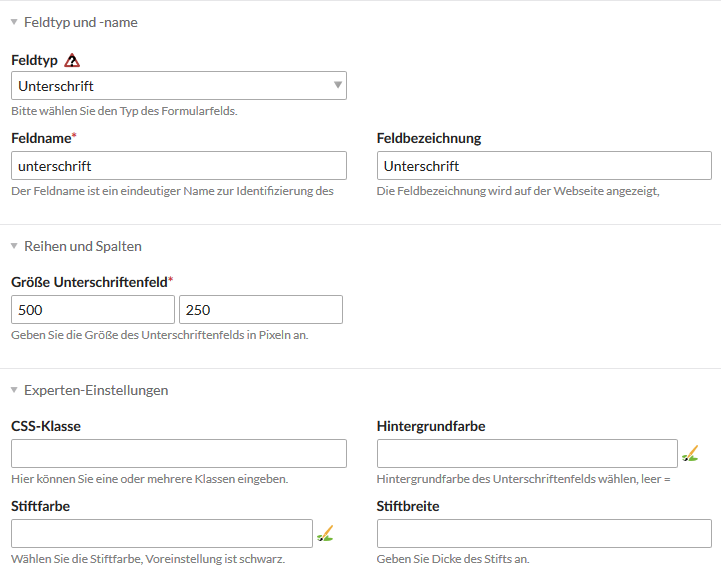Image resolution: width=721 pixels, height=578 pixels.
Task: Open color picker for Stiftfarbe
Action: click(x=325, y=533)
